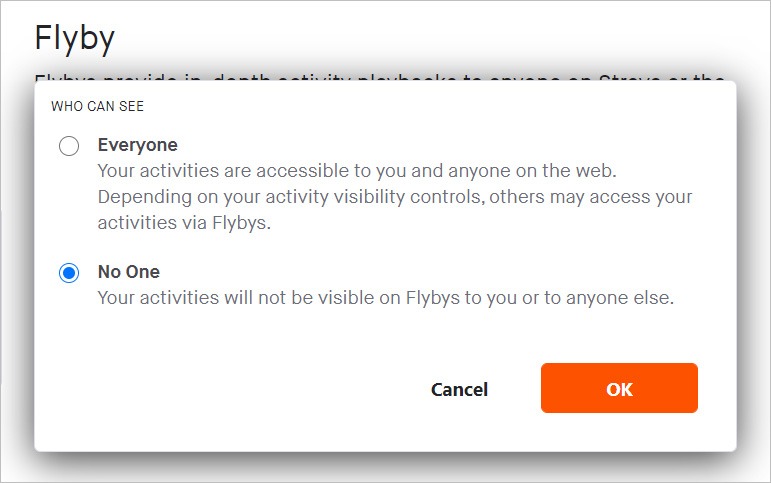Click the words "anyone on the web"
Screen dimensions: 771x483
[x=562, y=171]
